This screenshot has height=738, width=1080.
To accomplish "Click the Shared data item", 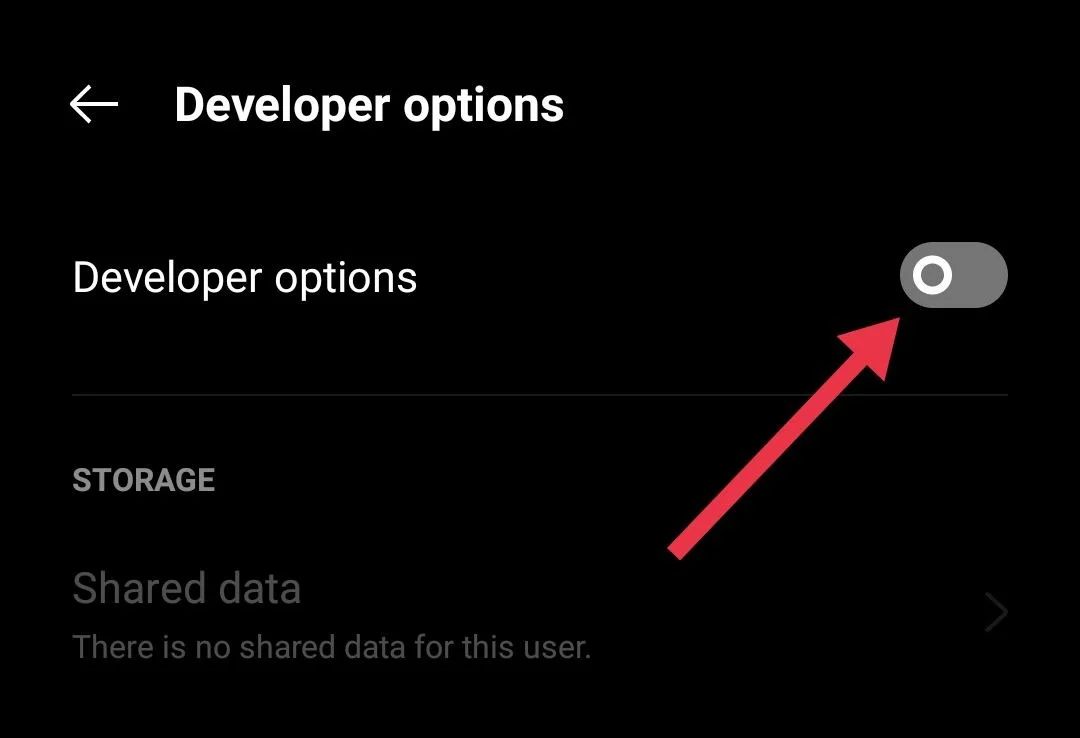I will [x=186, y=589].
